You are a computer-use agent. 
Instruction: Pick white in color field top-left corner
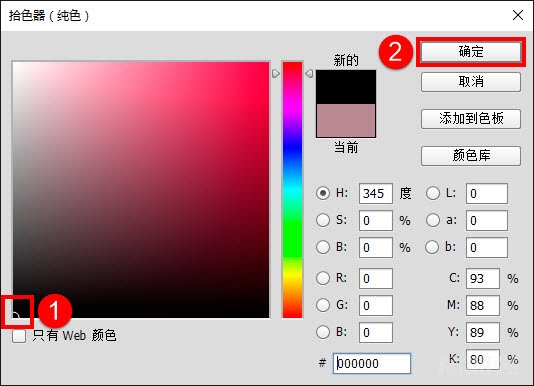15,65
